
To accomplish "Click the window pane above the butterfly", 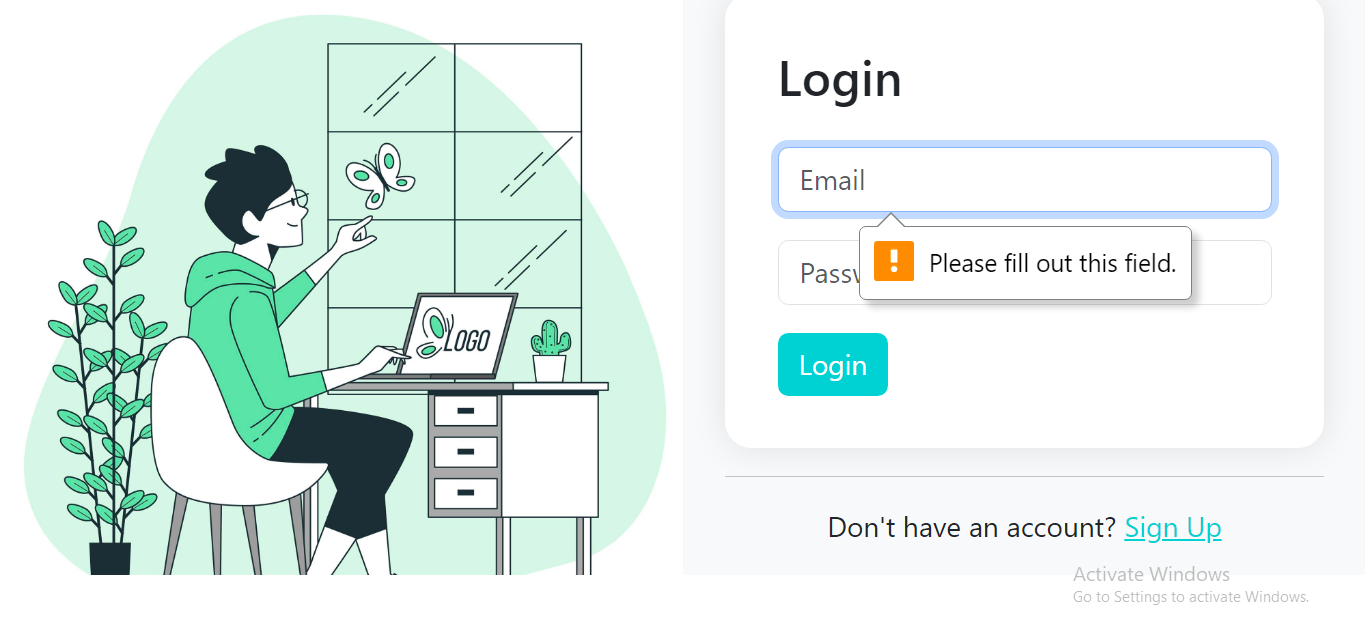I will [391, 88].
